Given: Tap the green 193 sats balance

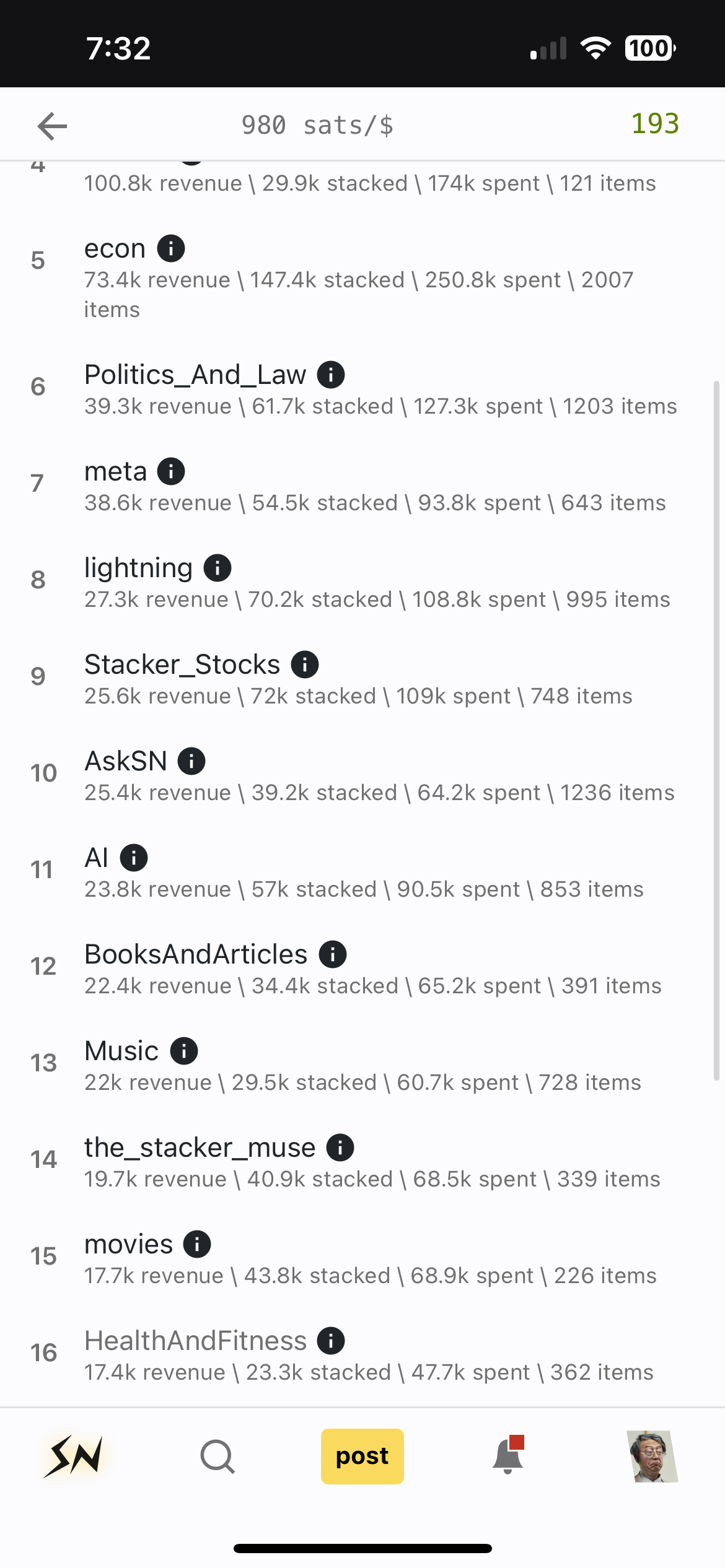Looking at the screenshot, I should [655, 124].
